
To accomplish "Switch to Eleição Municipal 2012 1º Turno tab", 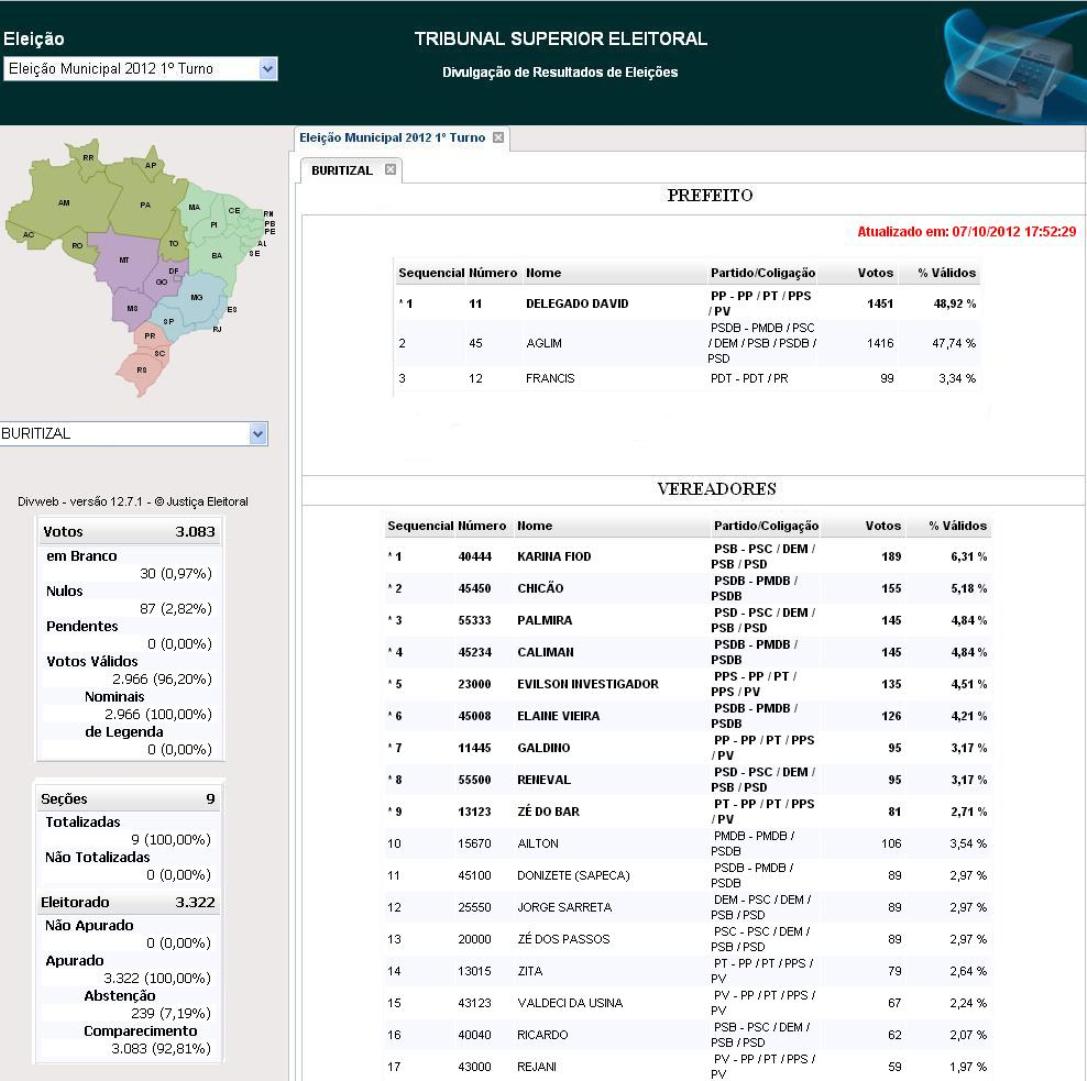I will tap(392, 137).
